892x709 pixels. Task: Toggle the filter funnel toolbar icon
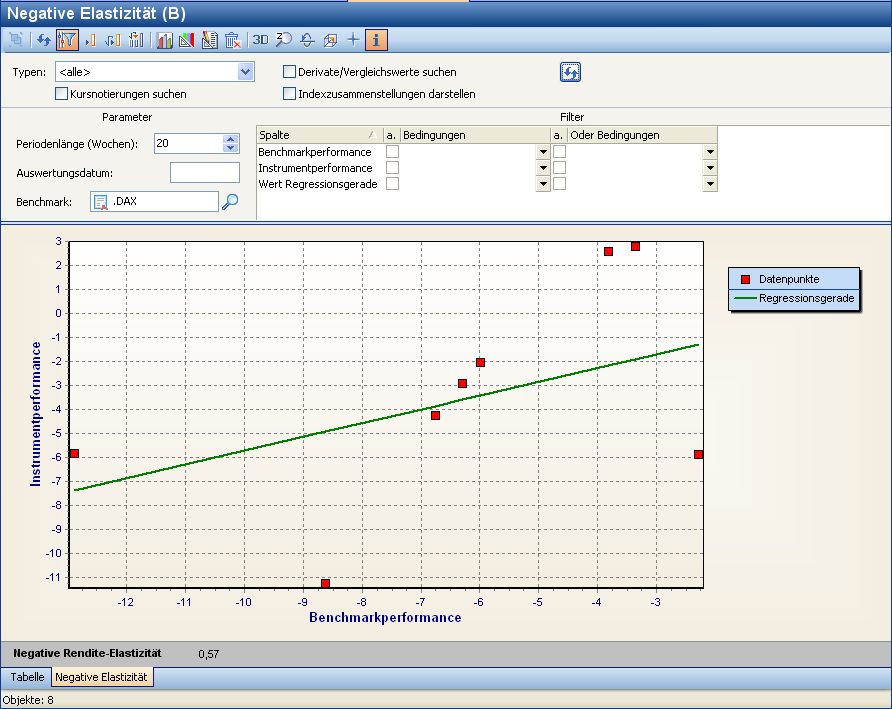pos(67,41)
